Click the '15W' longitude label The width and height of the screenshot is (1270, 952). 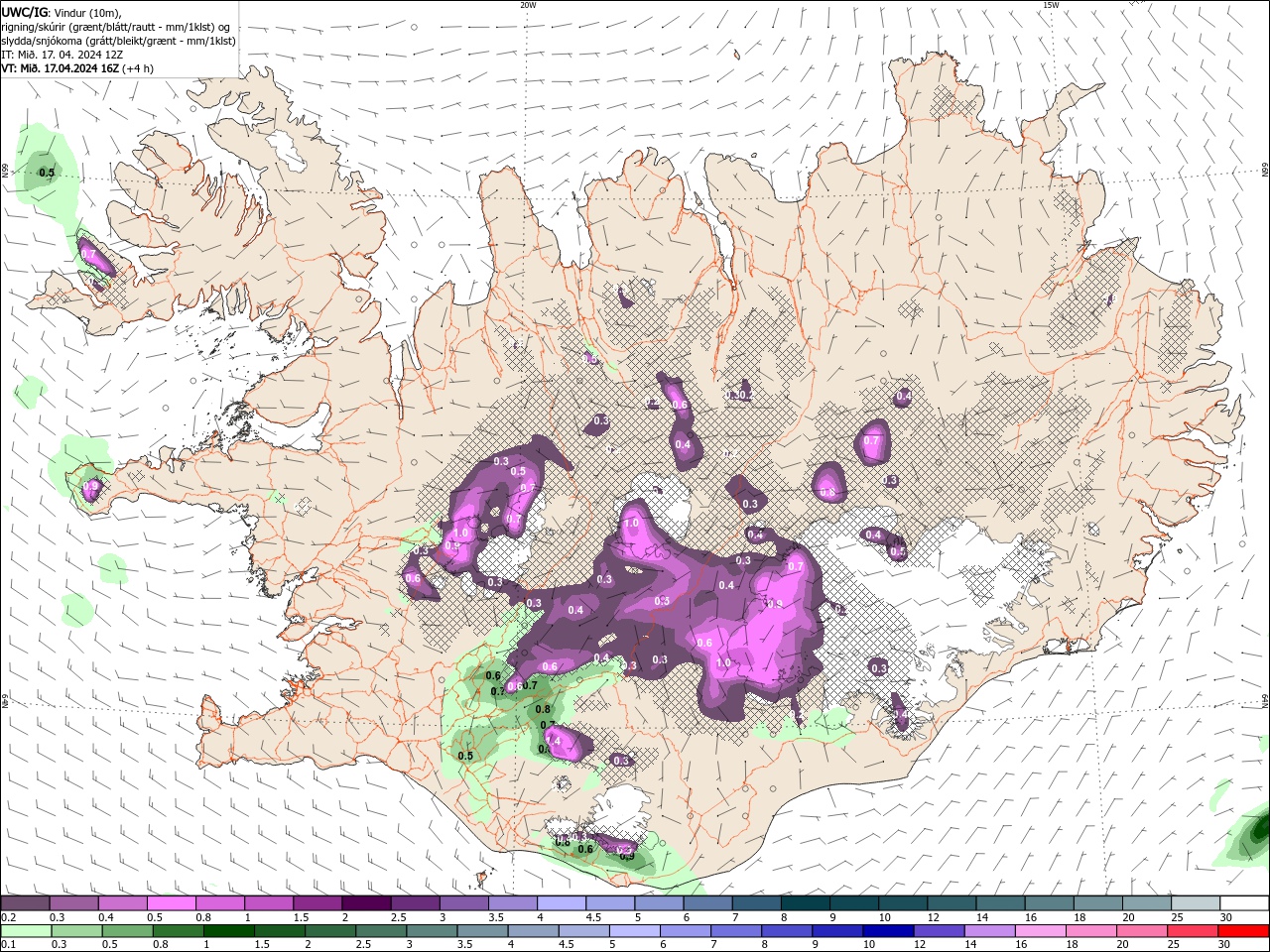pos(1051,5)
